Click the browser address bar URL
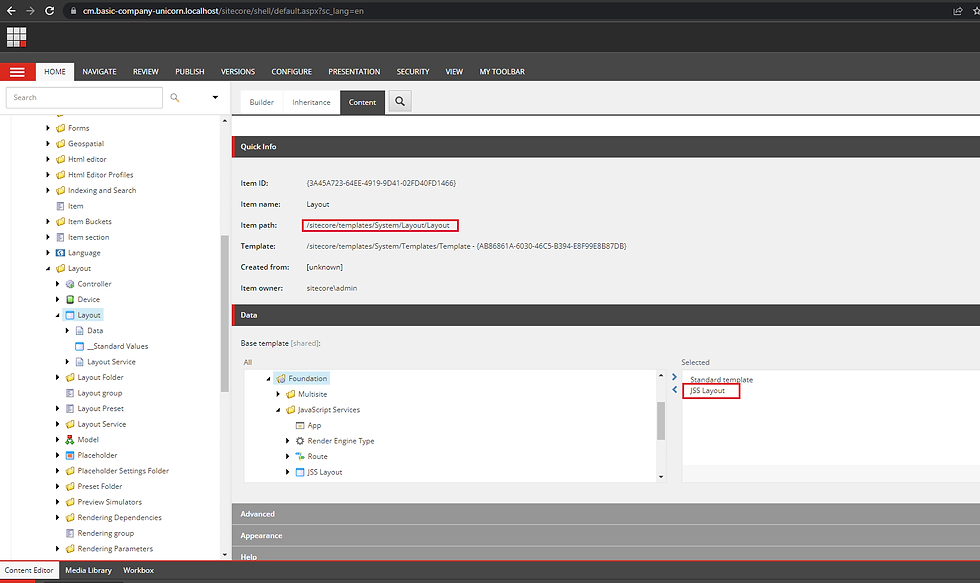This screenshot has height=583, width=980. pyautogui.click(x=223, y=11)
